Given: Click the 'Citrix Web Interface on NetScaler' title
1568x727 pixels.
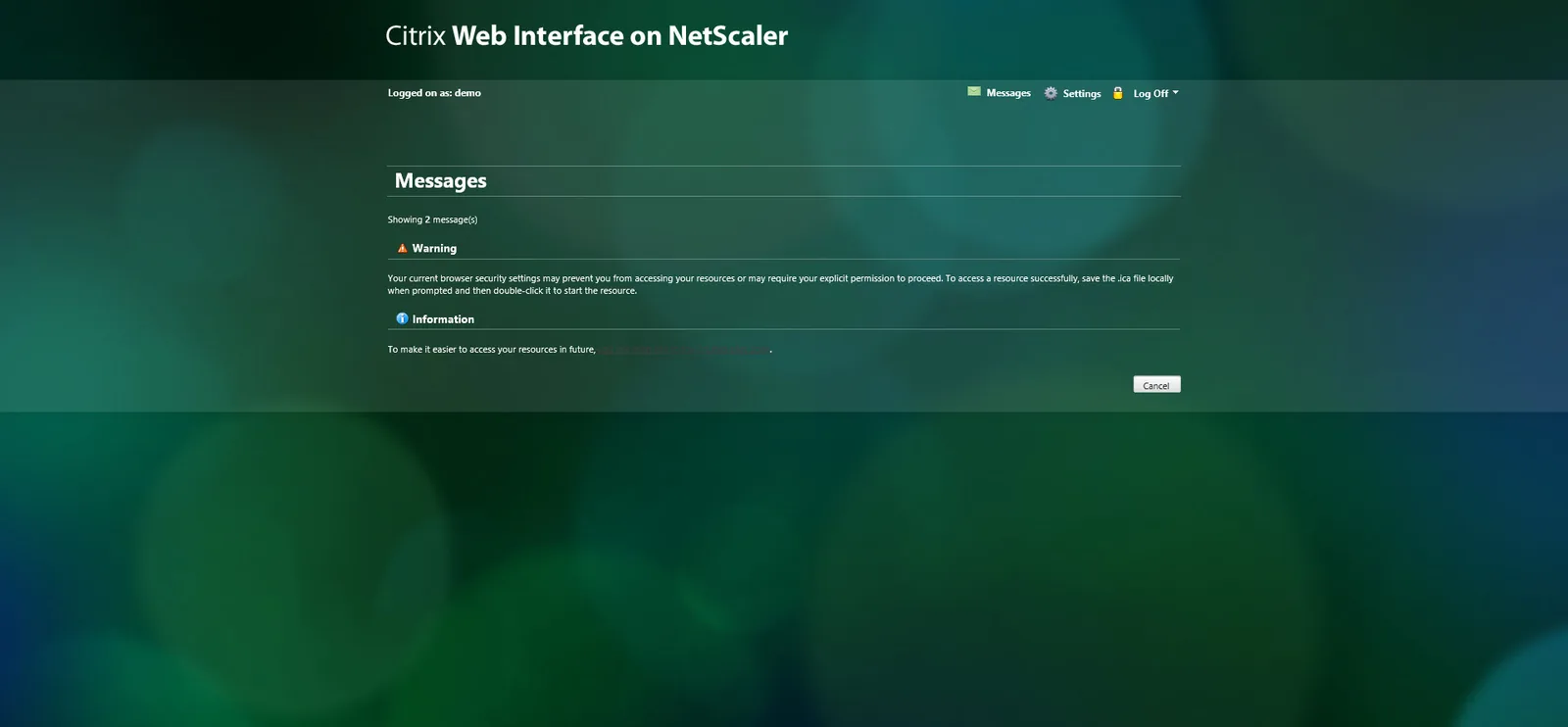Looking at the screenshot, I should [x=586, y=36].
